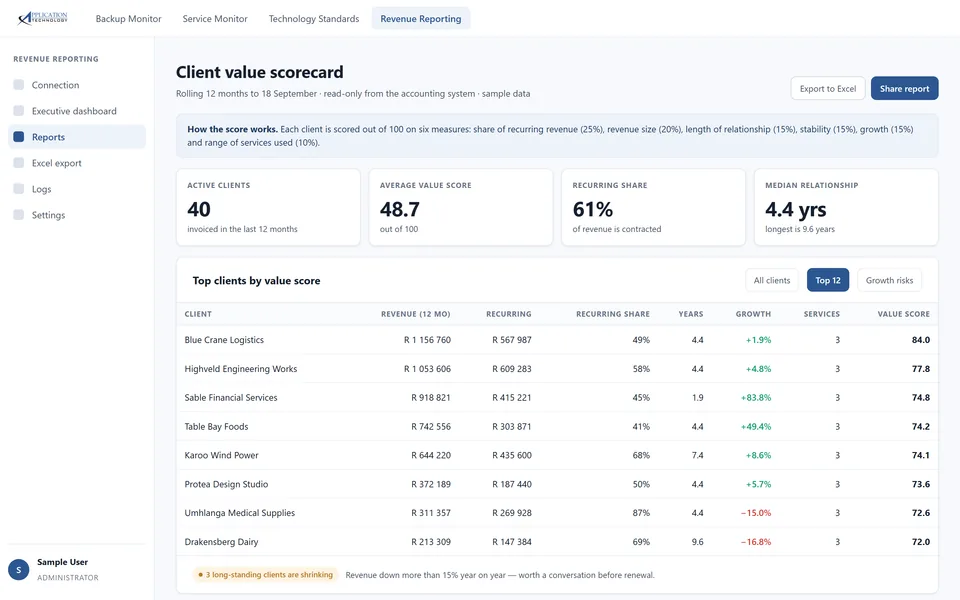Click the Settings sidebar icon

point(19,215)
